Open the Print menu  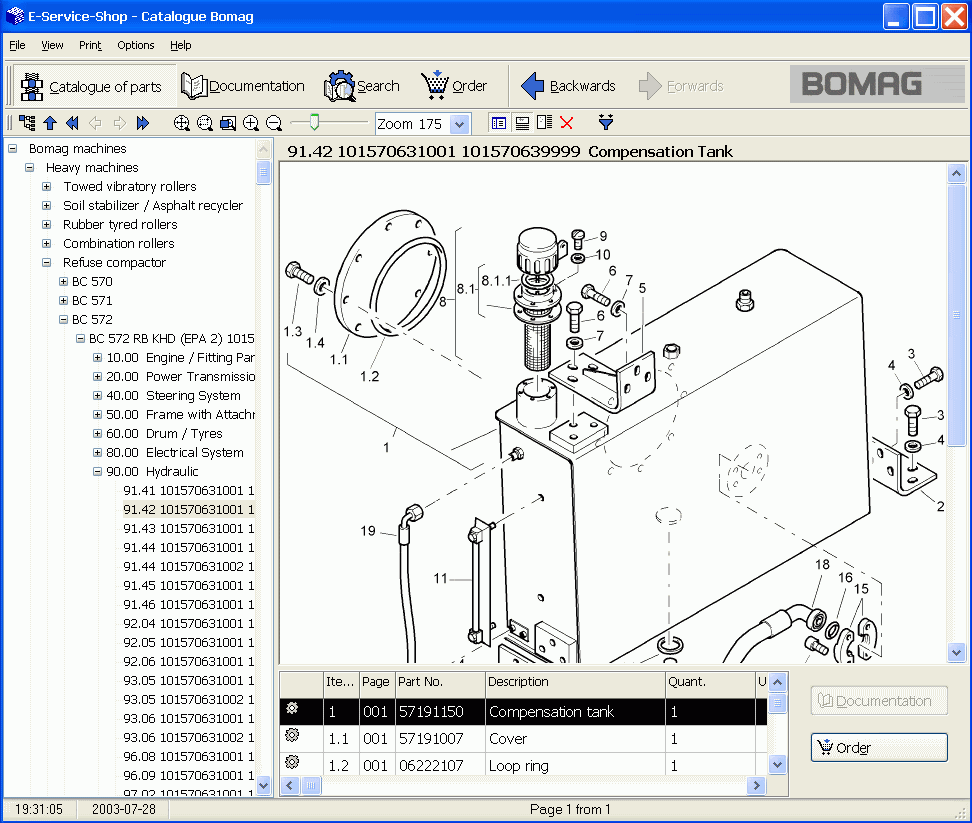pyautogui.click(x=90, y=45)
